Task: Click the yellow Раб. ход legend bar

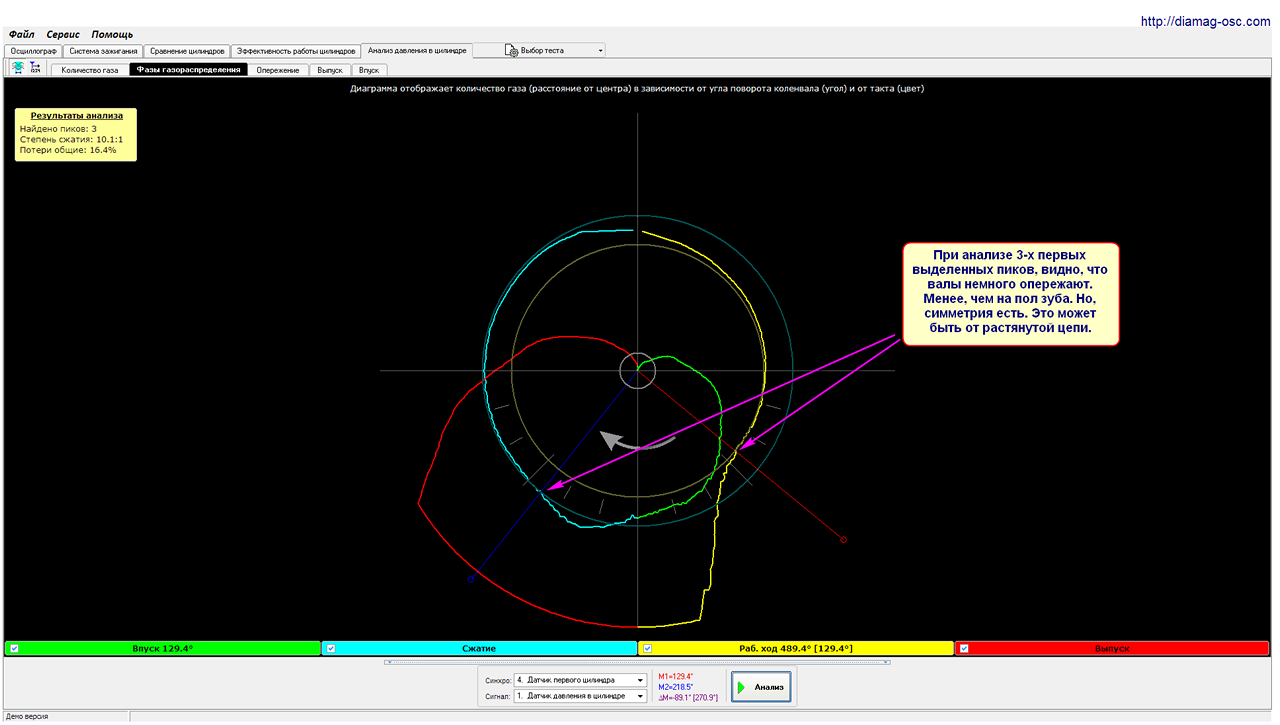Action: (796, 648)
